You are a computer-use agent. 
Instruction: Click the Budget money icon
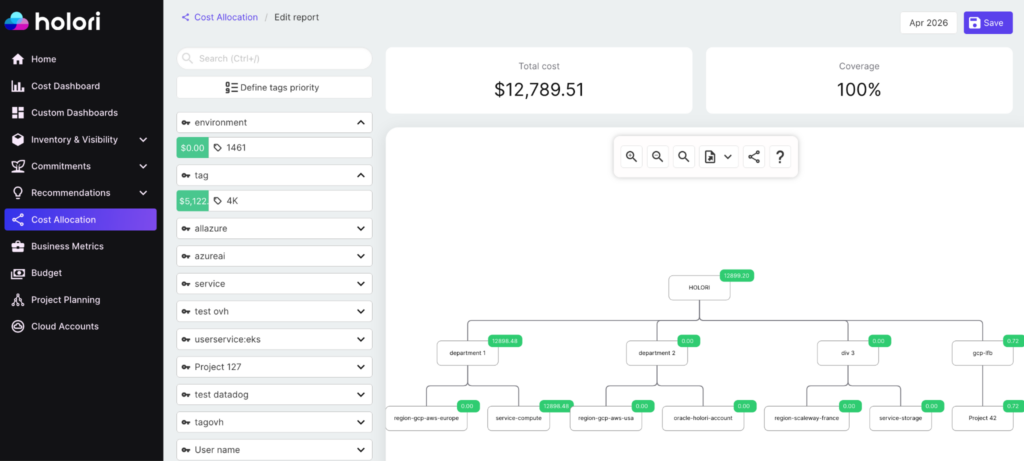pyautogui.click(x=18, y=274)
